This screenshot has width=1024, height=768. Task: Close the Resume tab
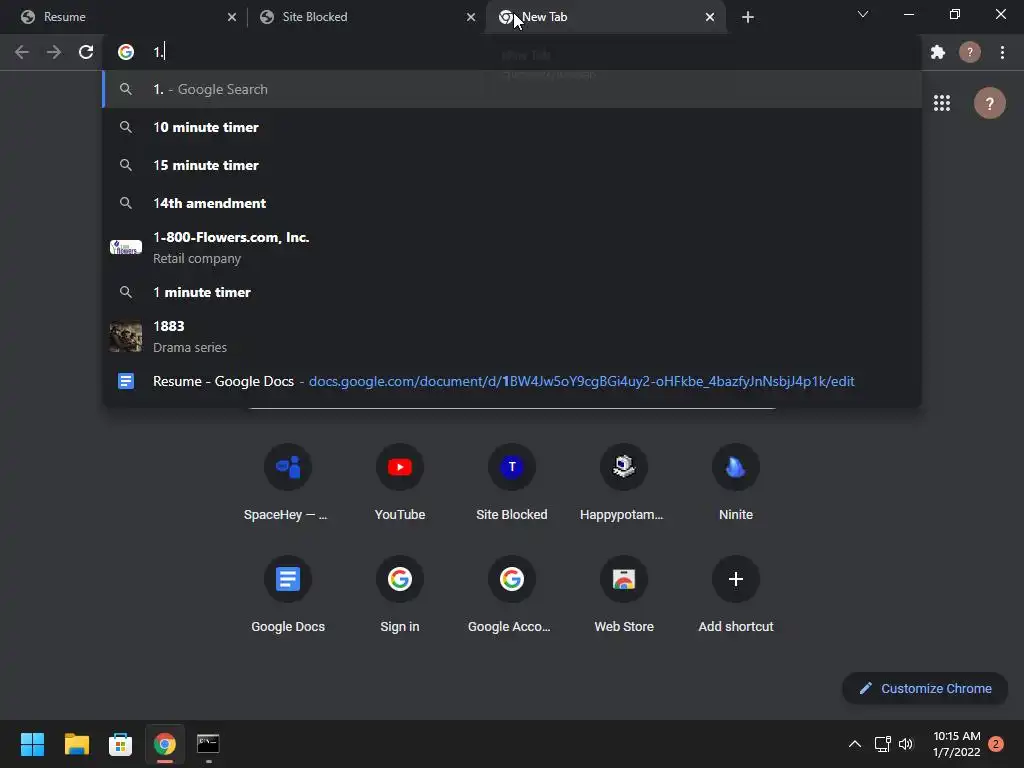coord(232,17)
